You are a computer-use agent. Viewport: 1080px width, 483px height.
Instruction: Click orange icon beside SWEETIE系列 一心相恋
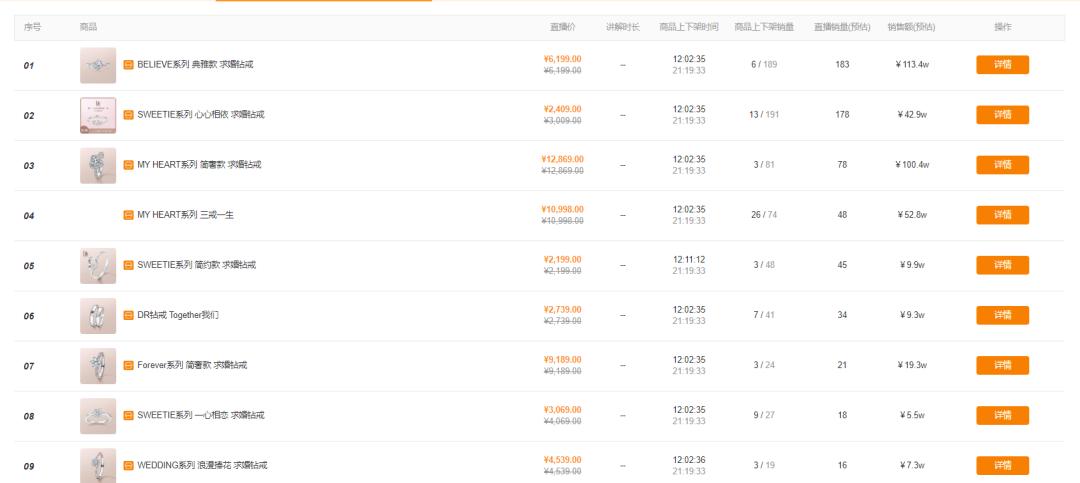point(128,415)
